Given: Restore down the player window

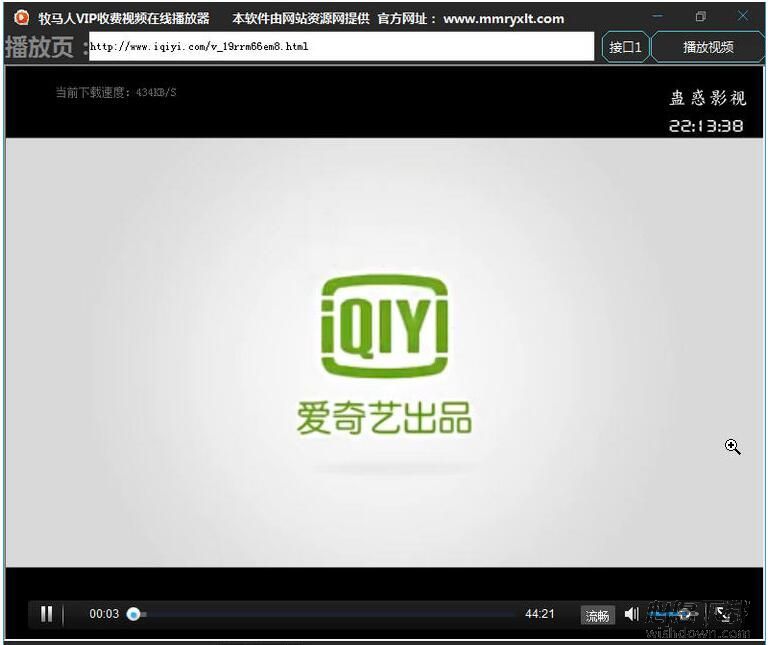Looking at the screenshot, I should pyautogui.click(x=700, y=16).
